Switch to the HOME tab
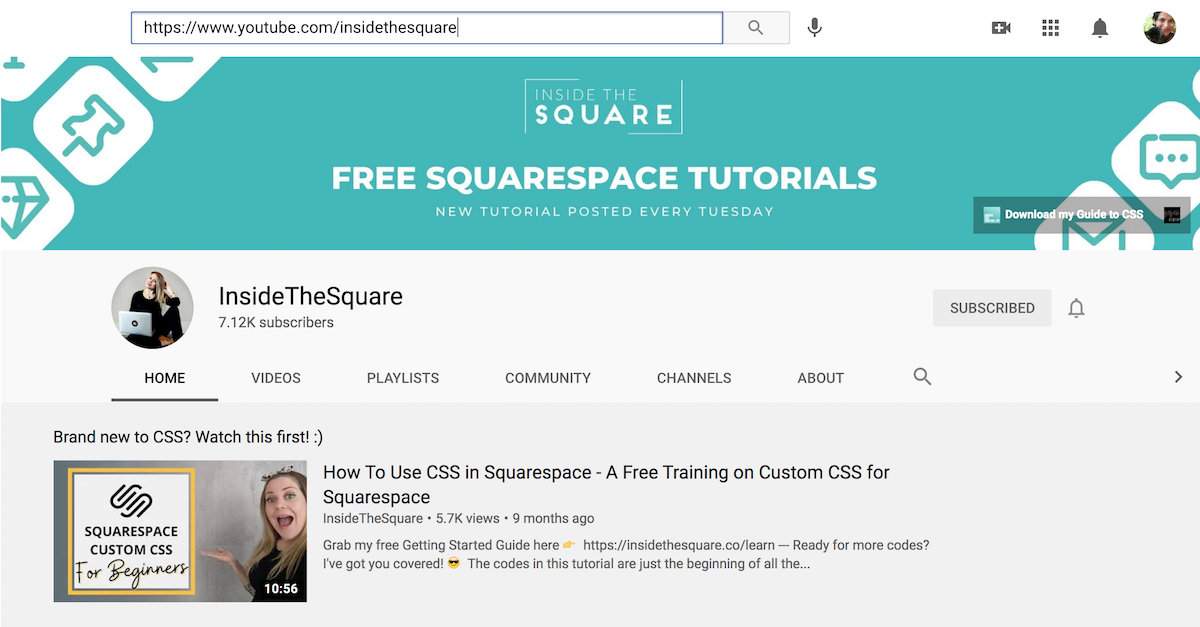This screenshot has height=627, width=1200. click(x=165, y=378)
